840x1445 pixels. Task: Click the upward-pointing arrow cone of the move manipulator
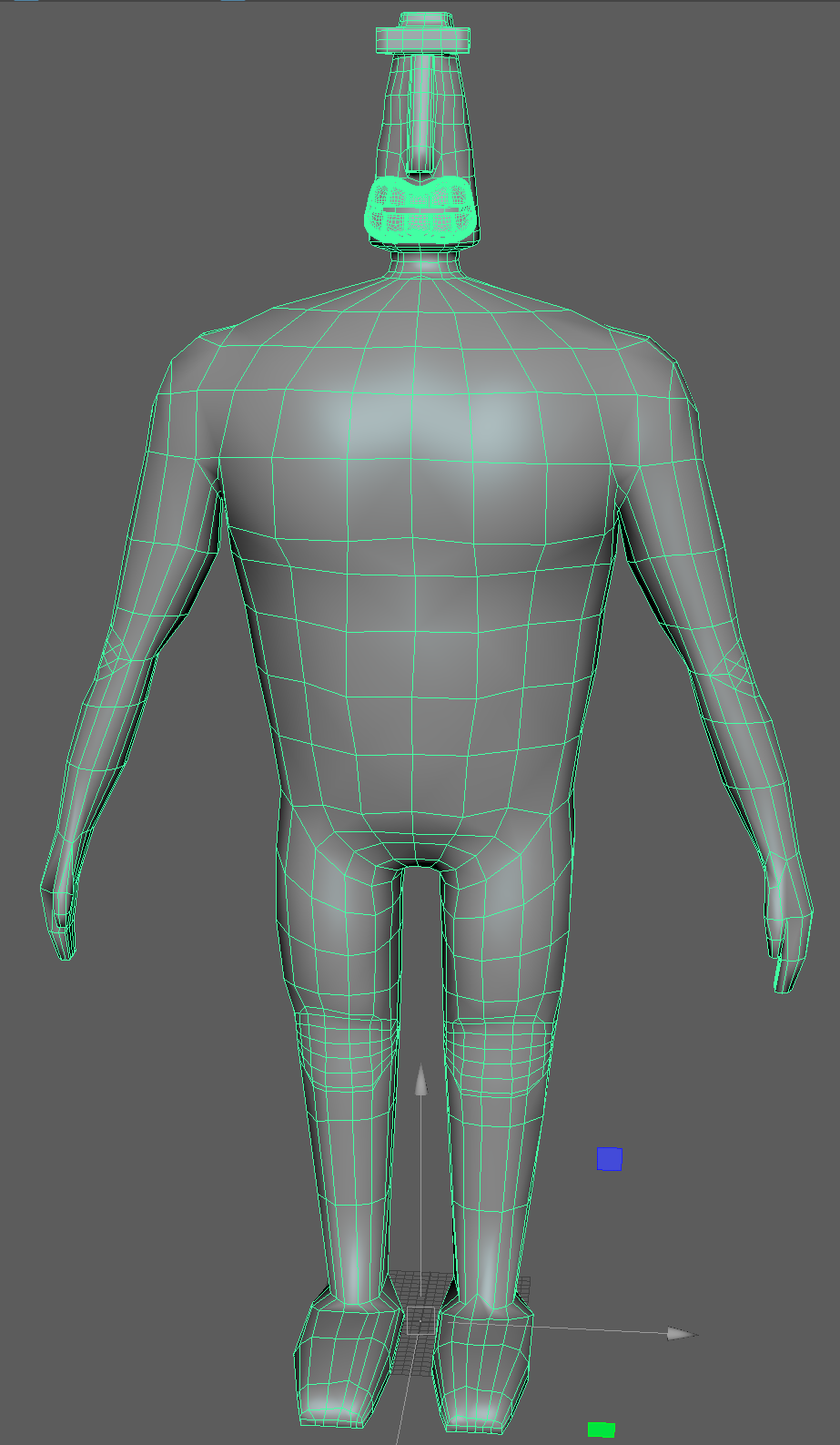pos(420,1081)
